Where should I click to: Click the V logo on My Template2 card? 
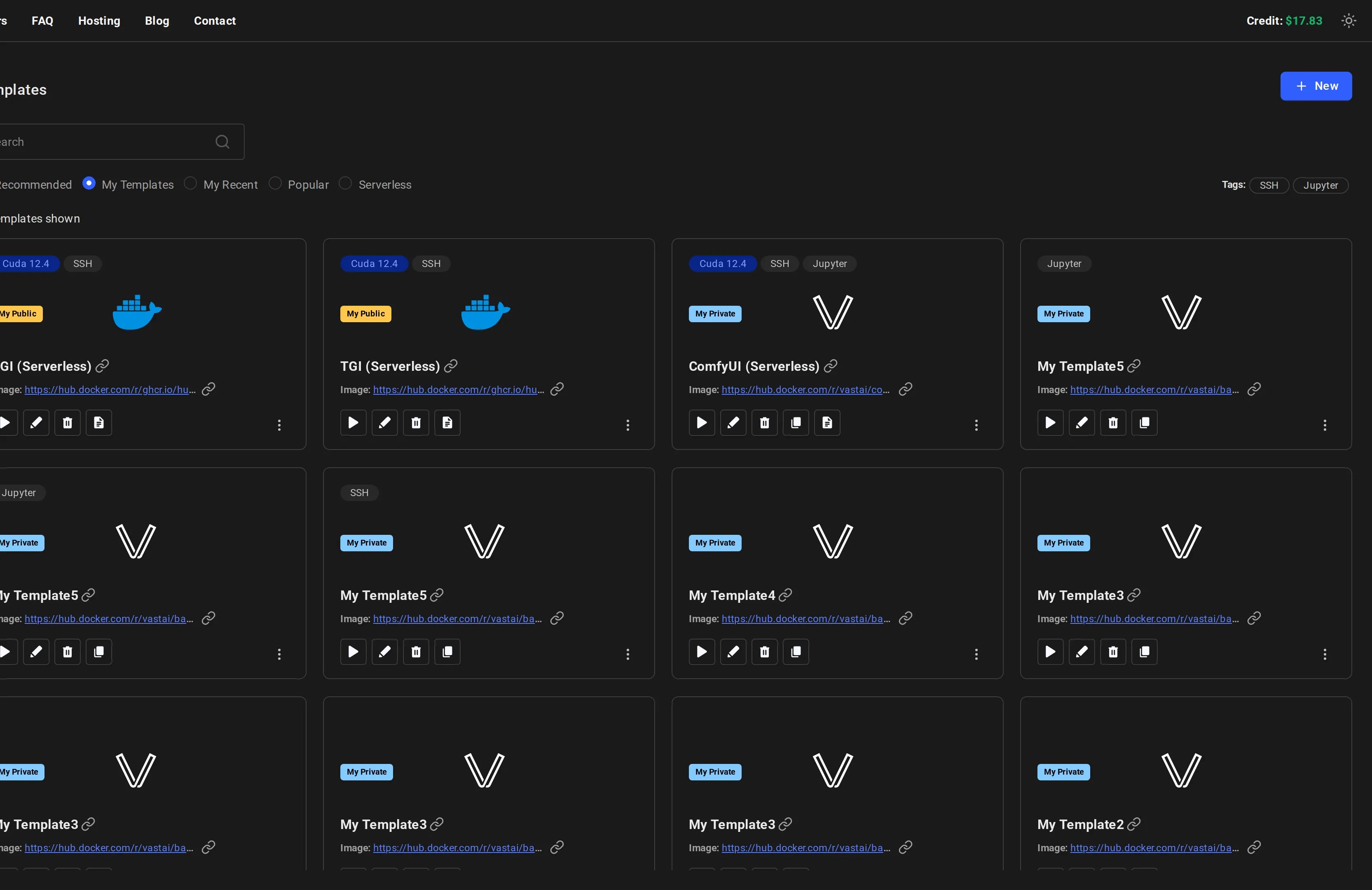tap(1181, 770)
